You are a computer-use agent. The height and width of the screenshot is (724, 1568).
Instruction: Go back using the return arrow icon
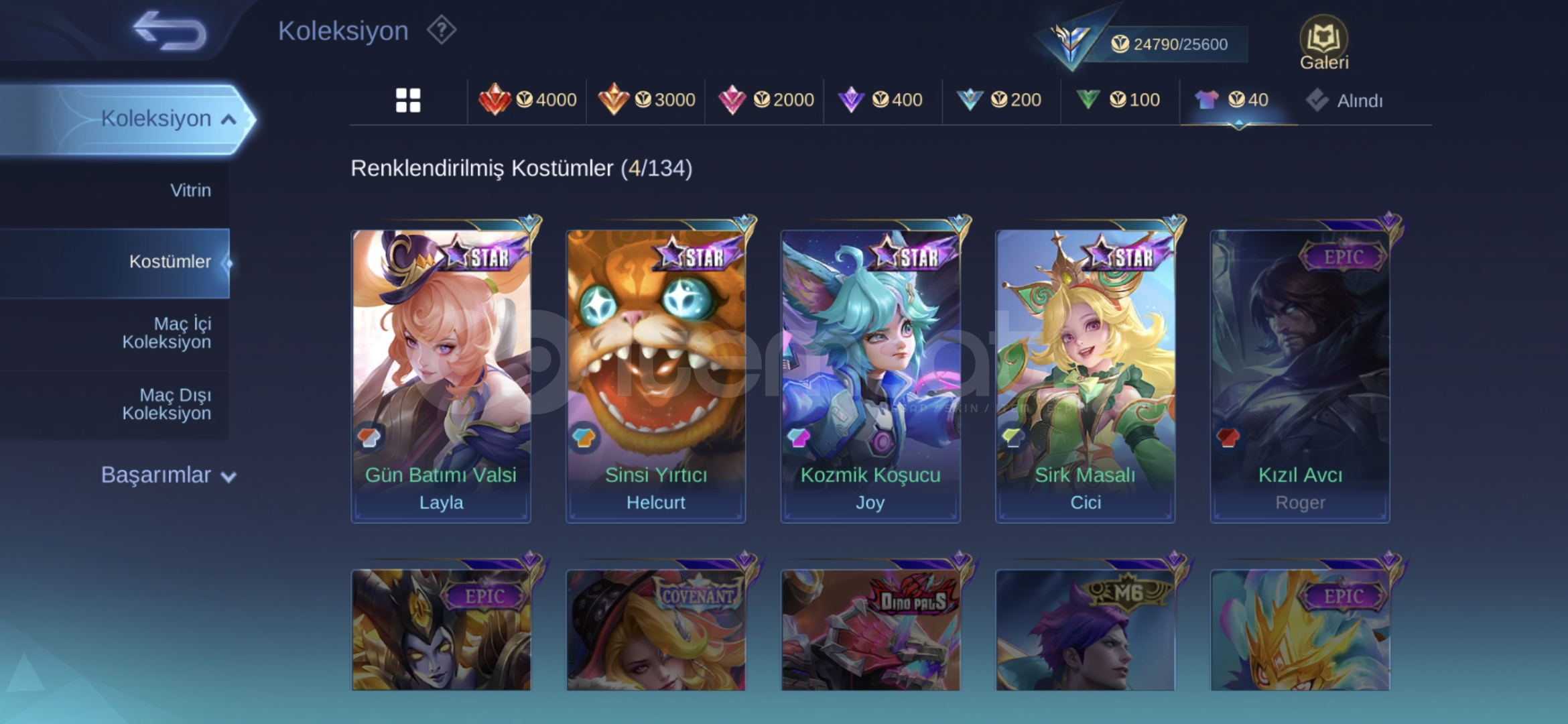pos(170,31)
